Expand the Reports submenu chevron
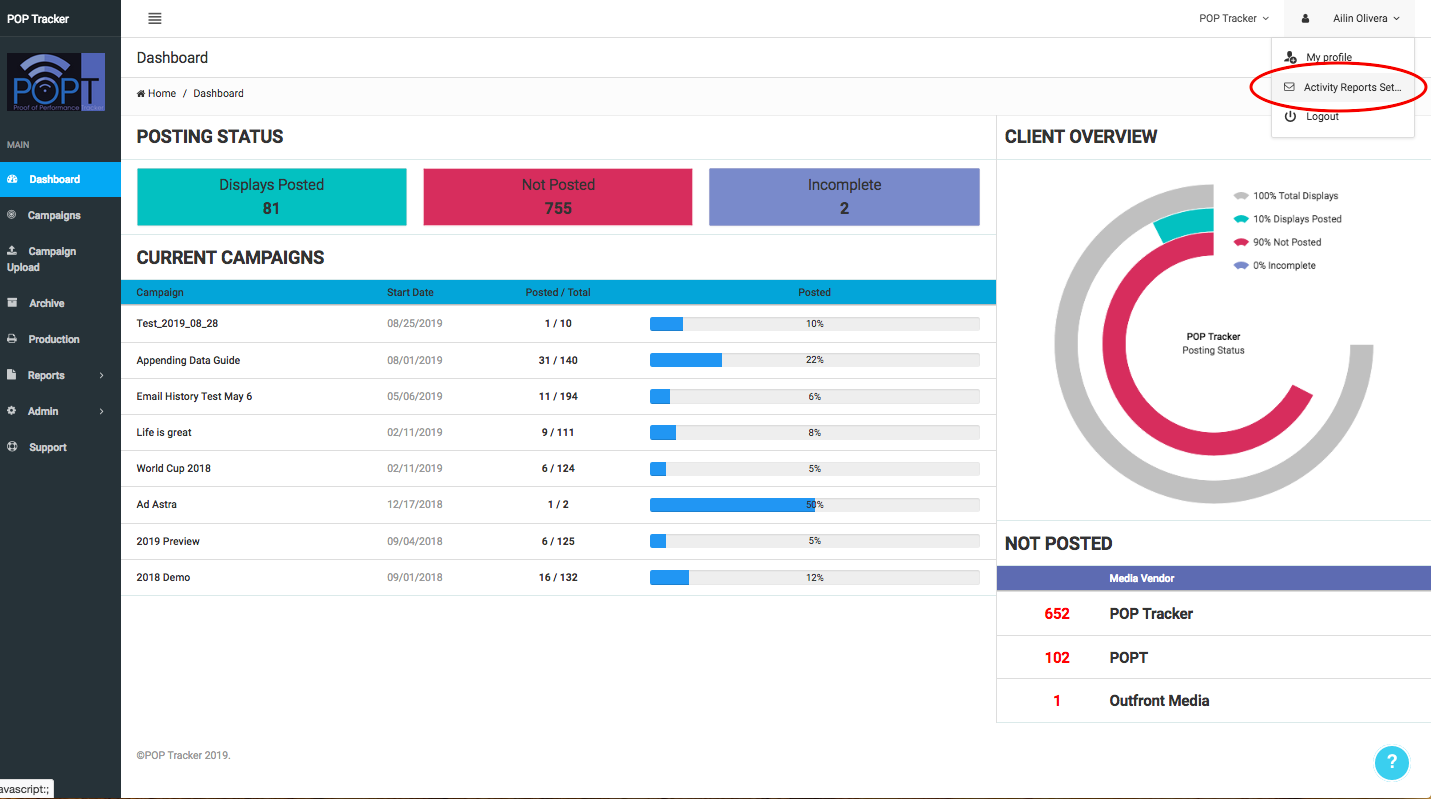1431x799 pixels. 102,376
